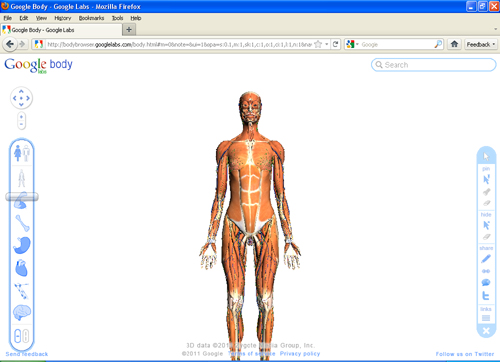
Task: Click the eraser icon under pin section
Action: [x=486, y=203]
